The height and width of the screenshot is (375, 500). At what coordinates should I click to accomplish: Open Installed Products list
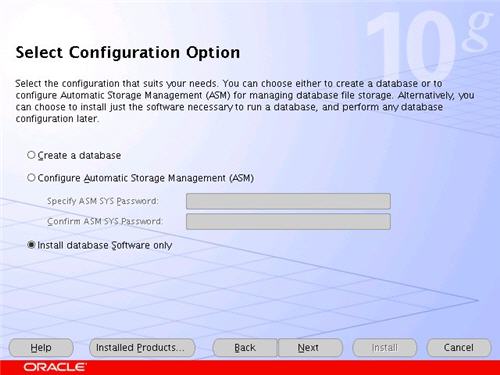point(142,348)
